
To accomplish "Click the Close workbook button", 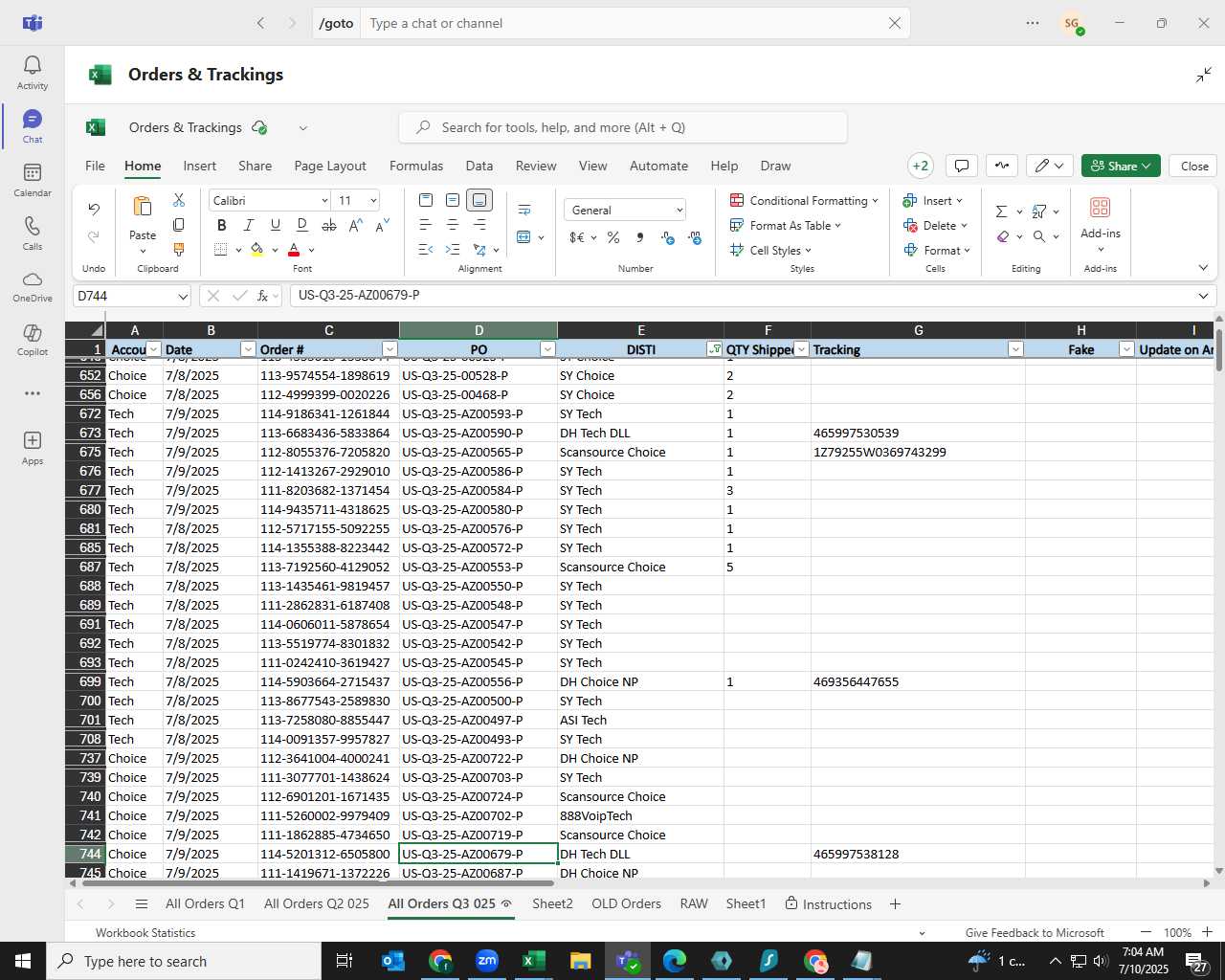I will point(1194,166).
